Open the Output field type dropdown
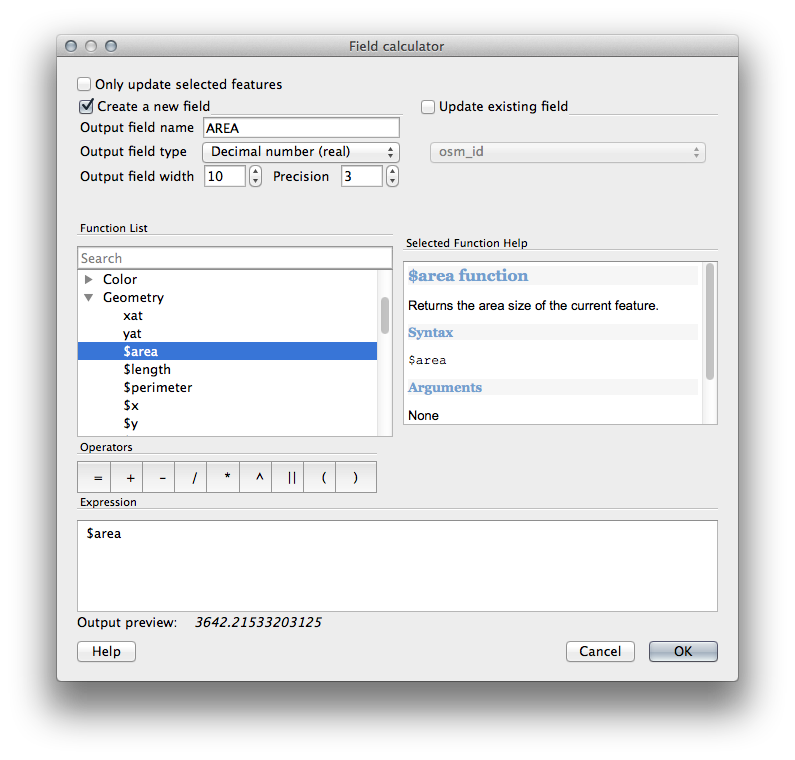795x760 pixels. 301,152
